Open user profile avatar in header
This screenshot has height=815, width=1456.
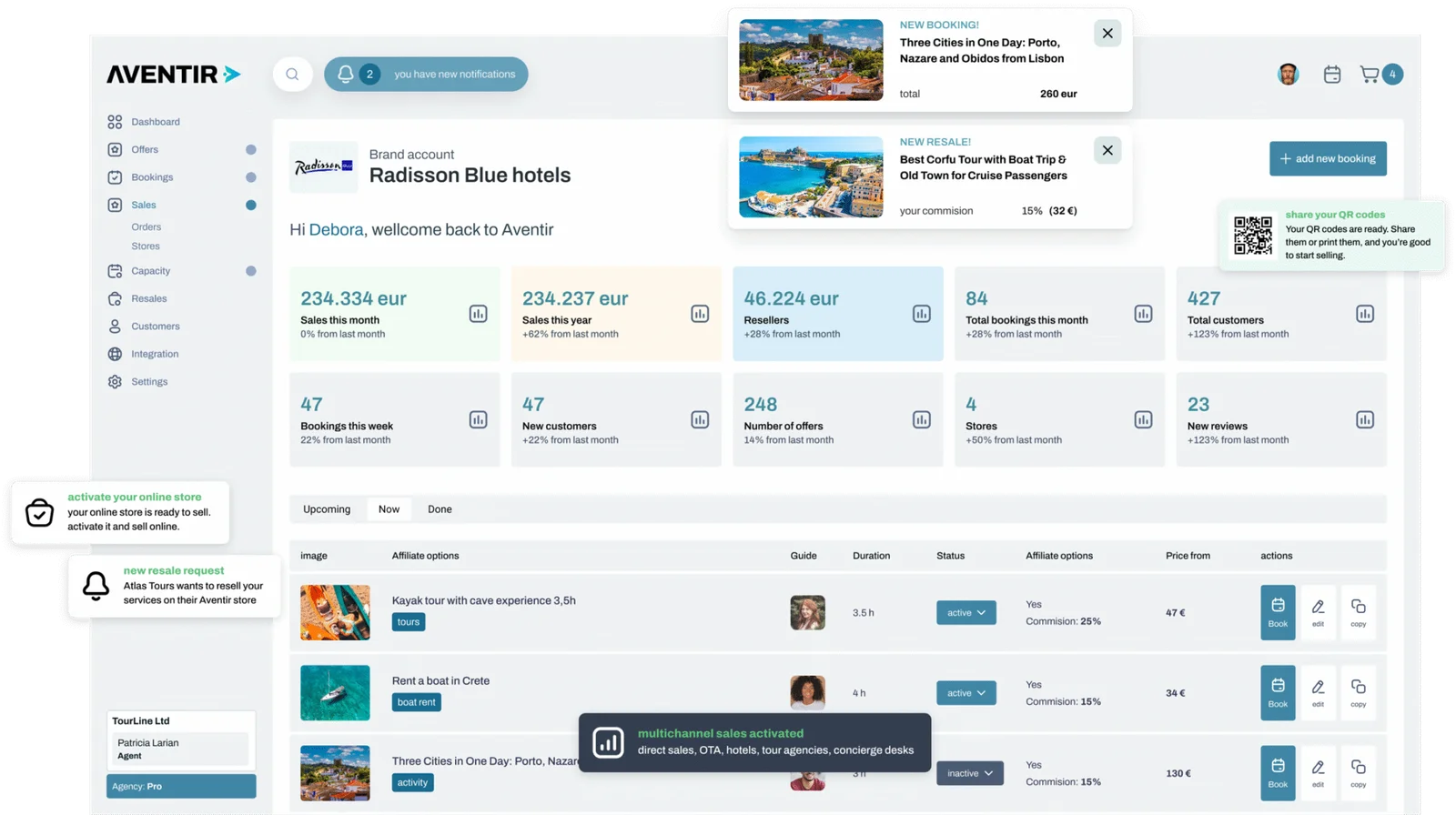pyautogui.click(x=1288, y=75)
